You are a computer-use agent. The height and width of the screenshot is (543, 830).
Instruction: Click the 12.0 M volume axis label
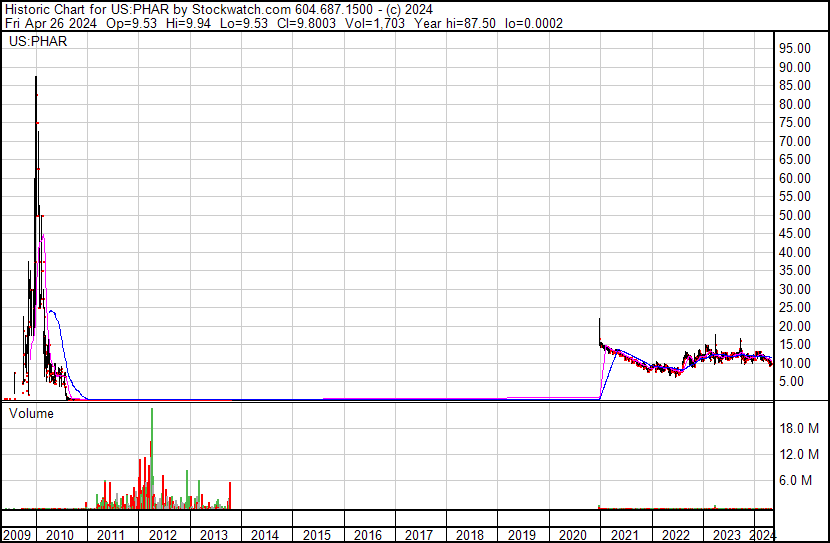800,454
